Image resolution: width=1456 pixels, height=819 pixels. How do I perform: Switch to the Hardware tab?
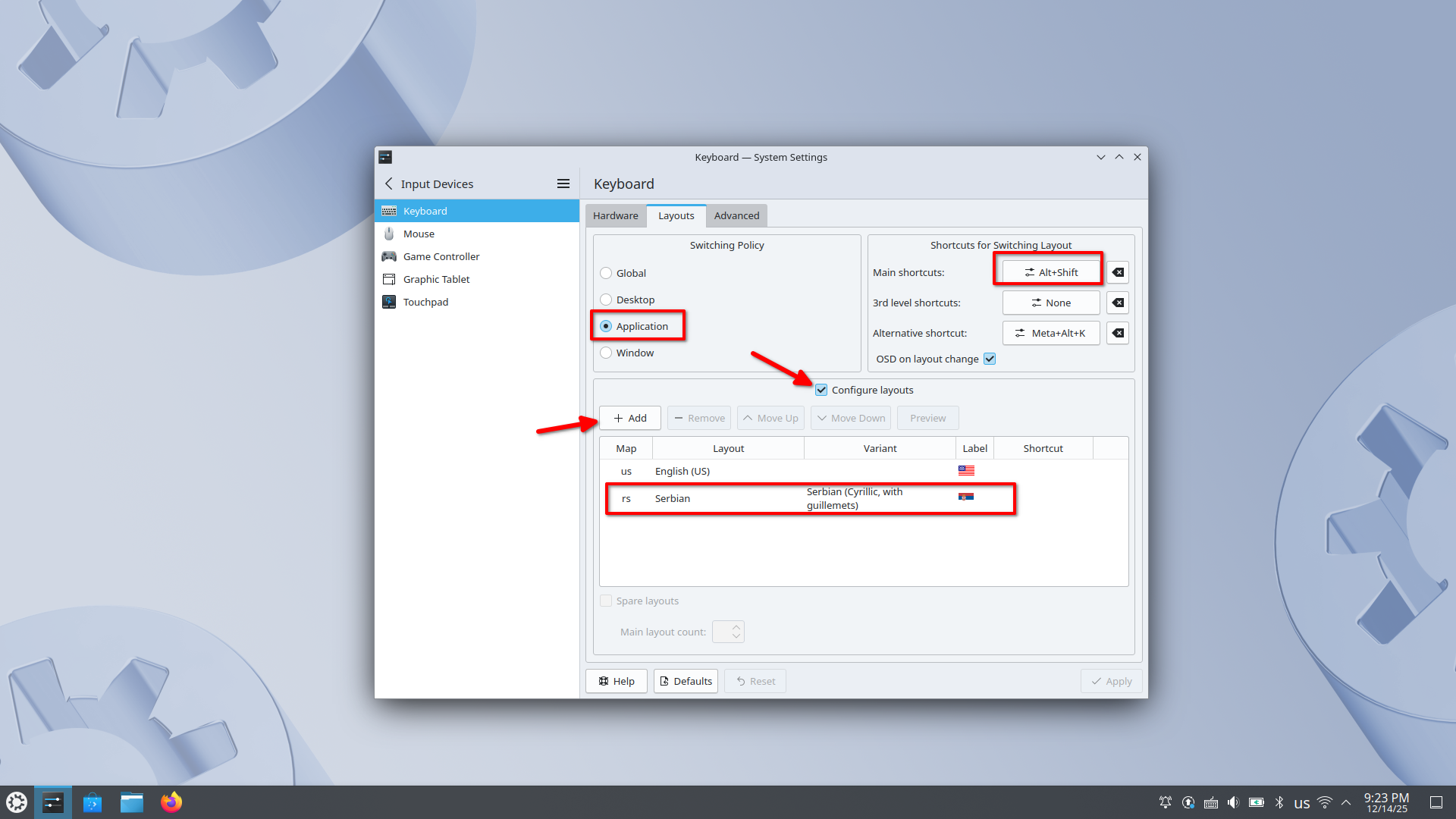(x=615, y=215)
